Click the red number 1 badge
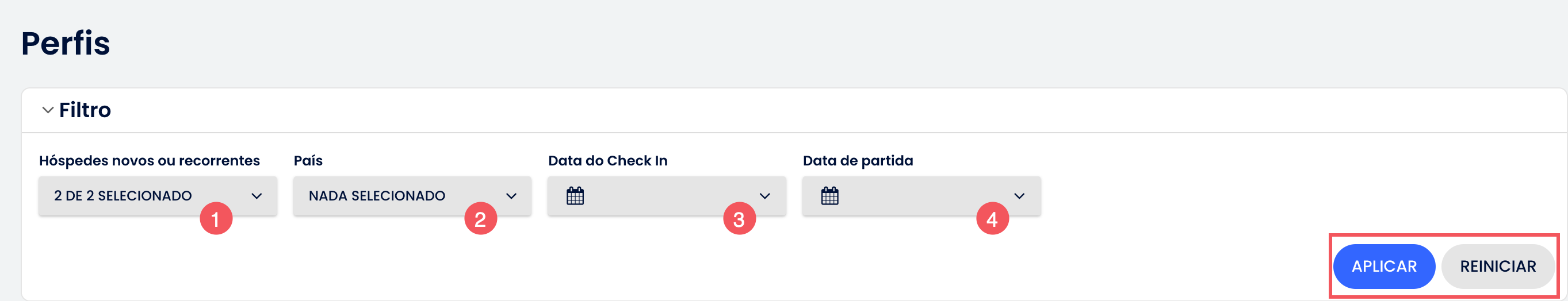Viewport: 1568px width, 301px height. click(x=216, y=219)
